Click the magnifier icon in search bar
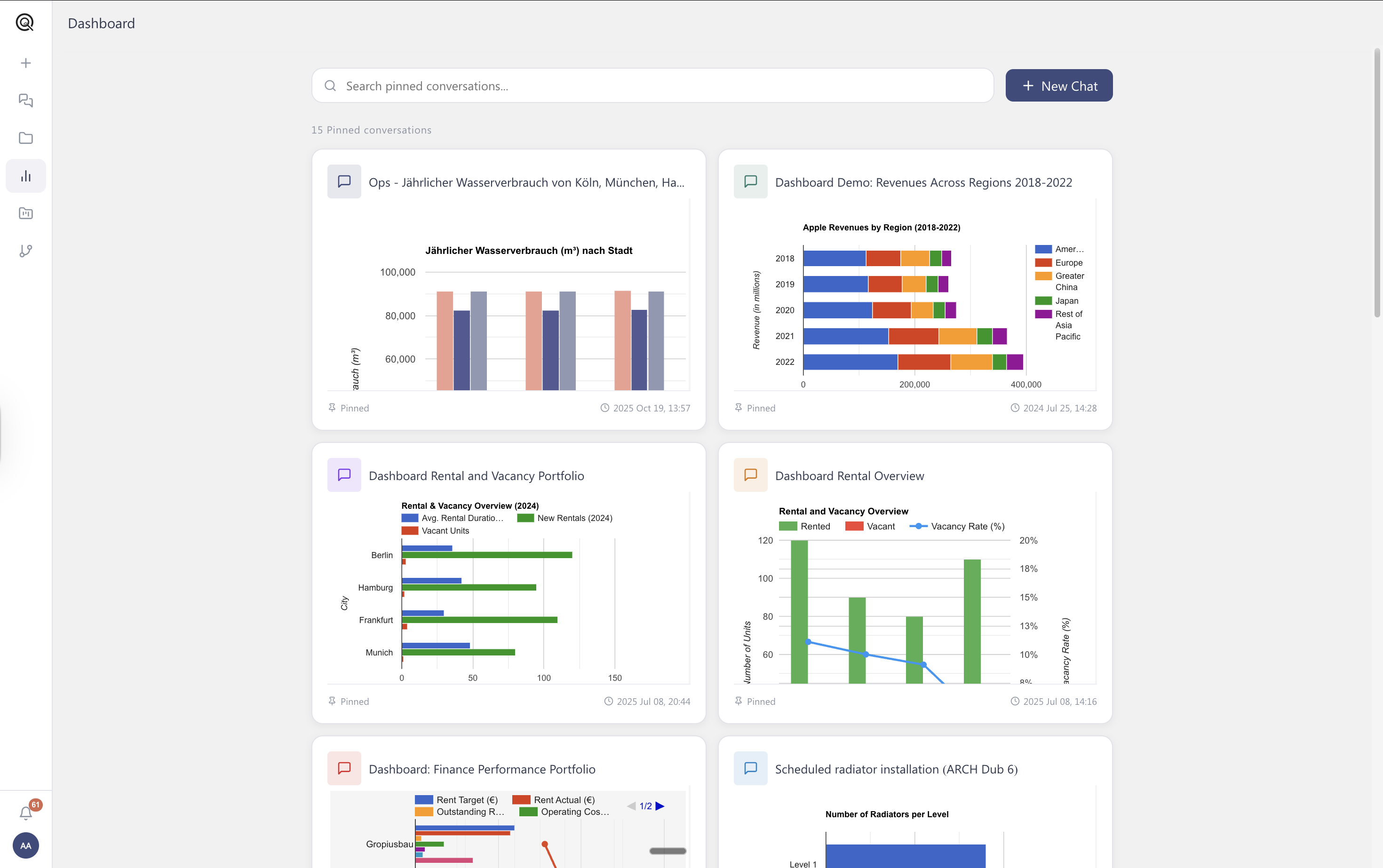The height and width of the screenshot is (868, 1383). coord(330,86)
